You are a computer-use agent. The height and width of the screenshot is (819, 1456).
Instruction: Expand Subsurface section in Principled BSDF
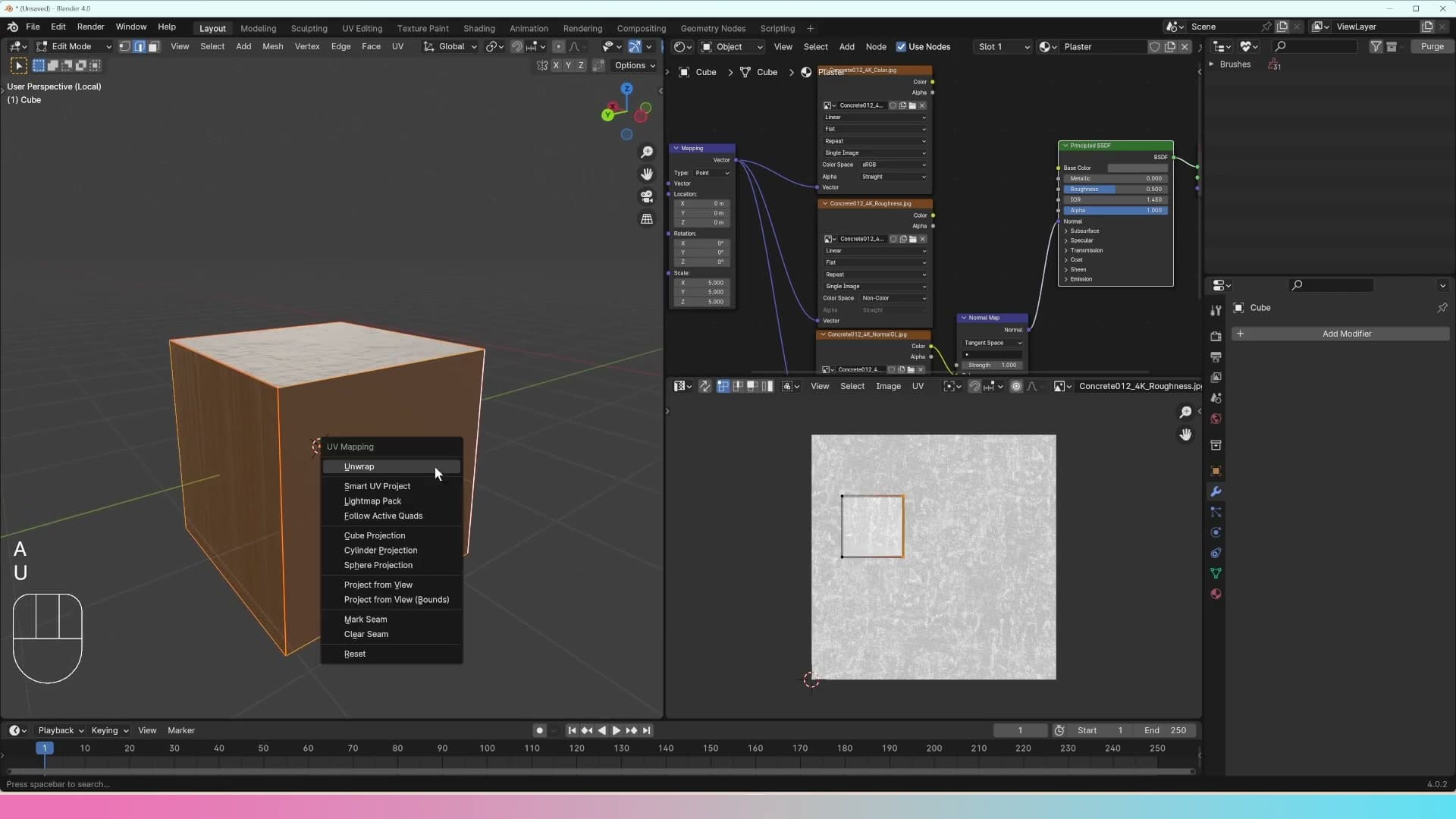tap(1084, 231)
